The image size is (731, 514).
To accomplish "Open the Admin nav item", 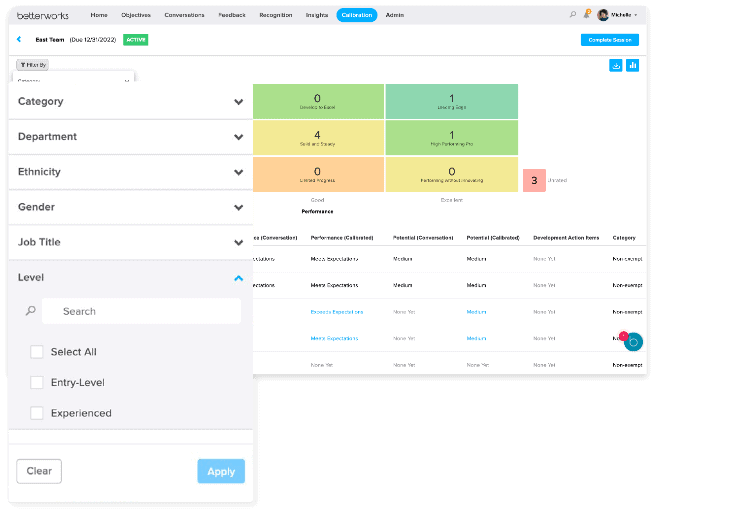I will click(x=394, y=15).
